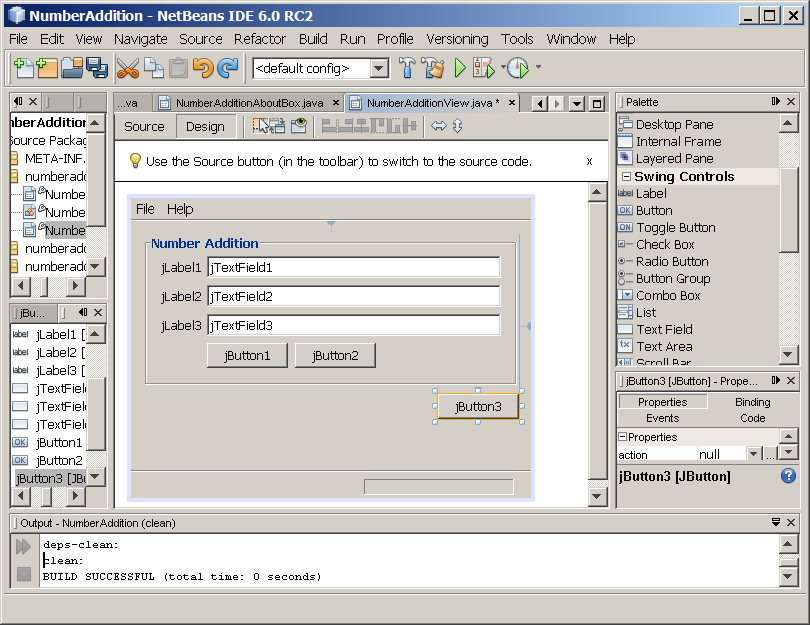Click the Output stop square icon
Image resolution: width=810 pixels, height=625 pixels.
(24, 573)
